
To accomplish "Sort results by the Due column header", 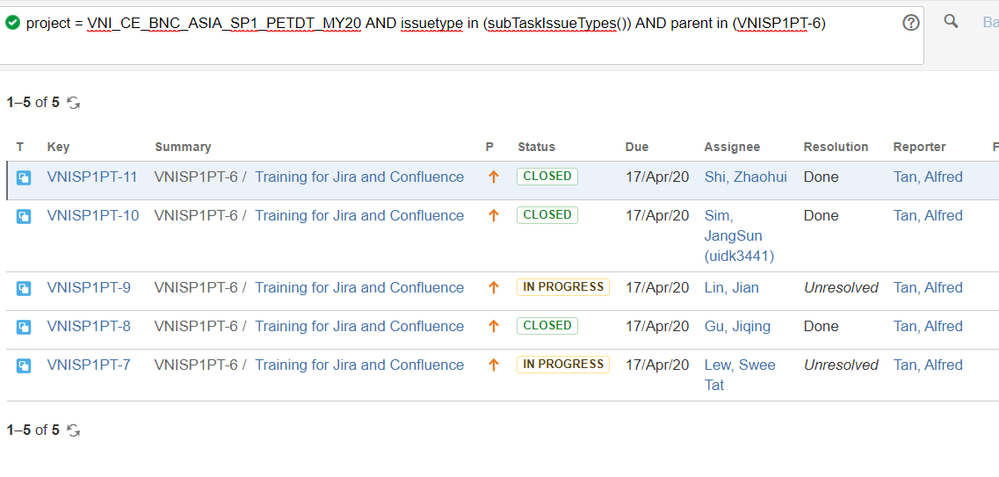I will tap(636, 147).
